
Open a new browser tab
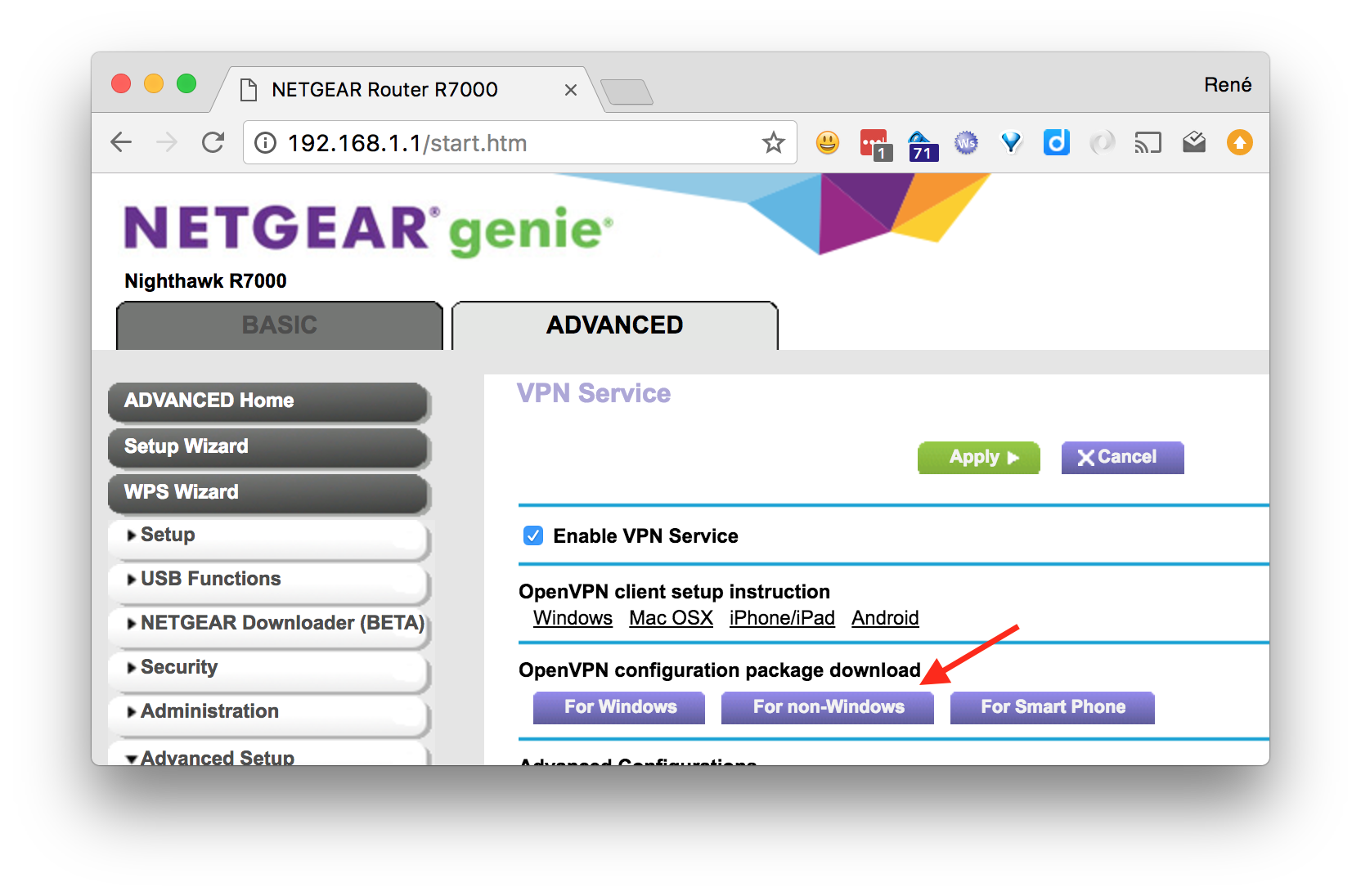pos(627,92)
